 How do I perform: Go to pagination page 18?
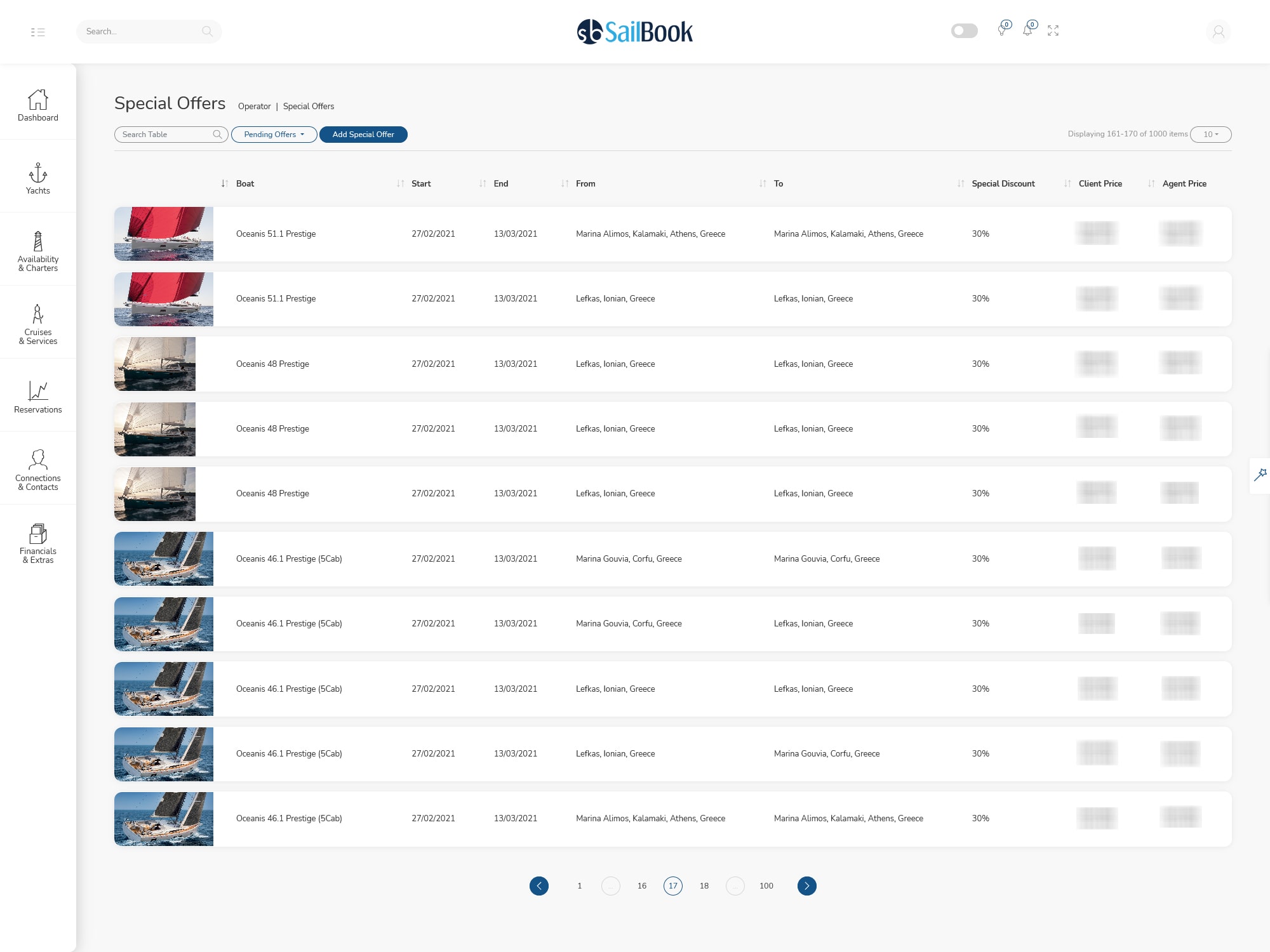(704, 885)
